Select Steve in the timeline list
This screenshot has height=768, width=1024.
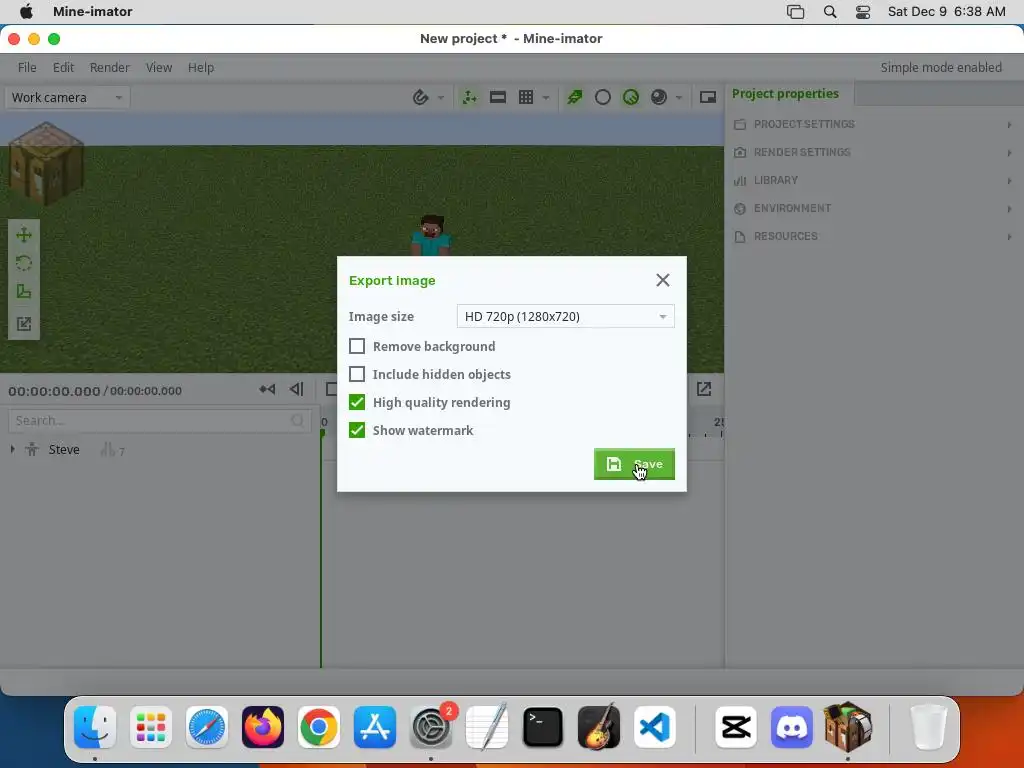point(64,449)
